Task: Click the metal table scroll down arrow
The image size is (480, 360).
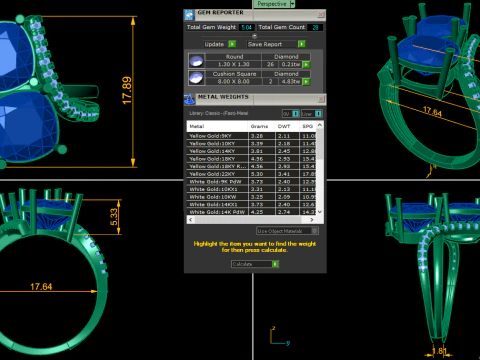Action: point(320,212)
